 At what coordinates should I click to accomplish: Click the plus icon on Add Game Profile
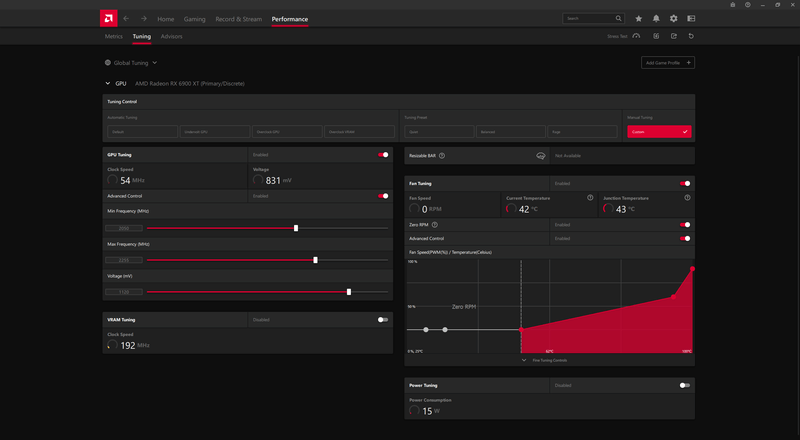(688, 63)
